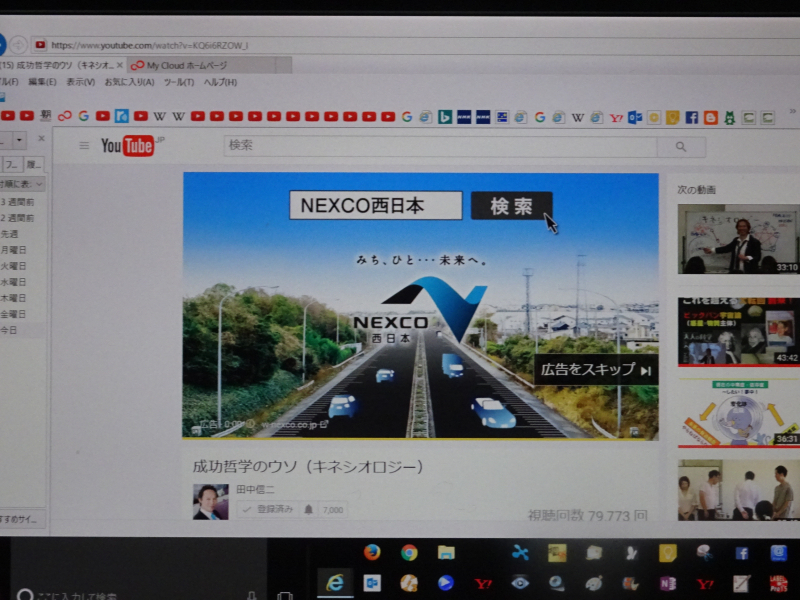Open the 日付順に表示 sort dropdown
Screen dimensions: 800x600
tap(22, 184)
